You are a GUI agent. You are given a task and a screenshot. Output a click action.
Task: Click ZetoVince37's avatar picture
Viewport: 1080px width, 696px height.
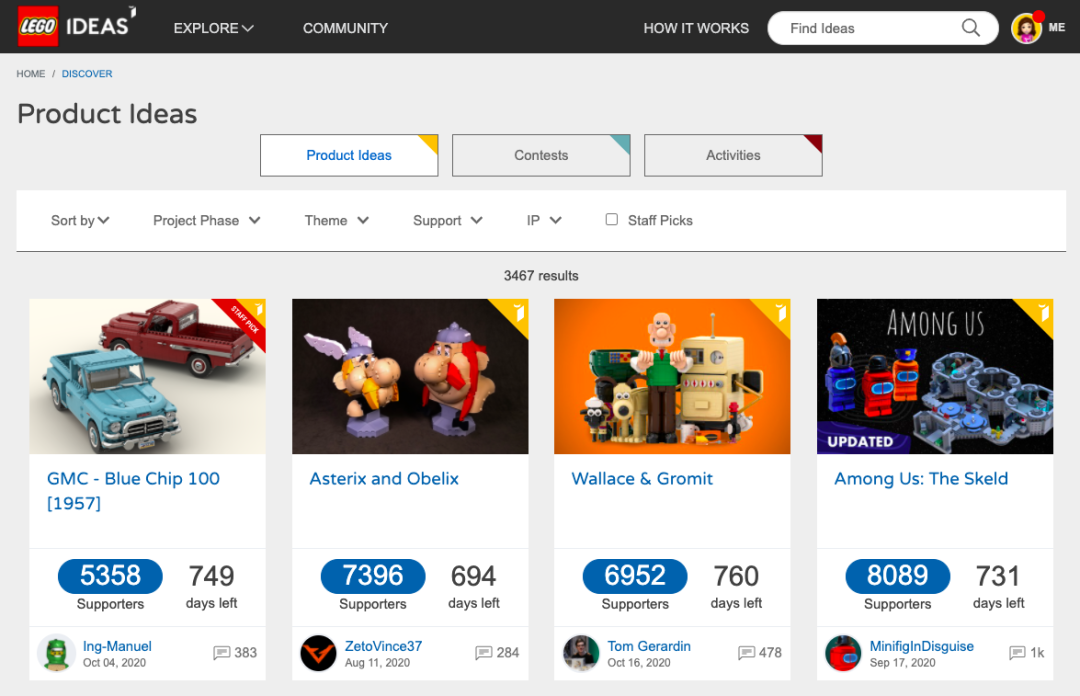tap(318, 653)
